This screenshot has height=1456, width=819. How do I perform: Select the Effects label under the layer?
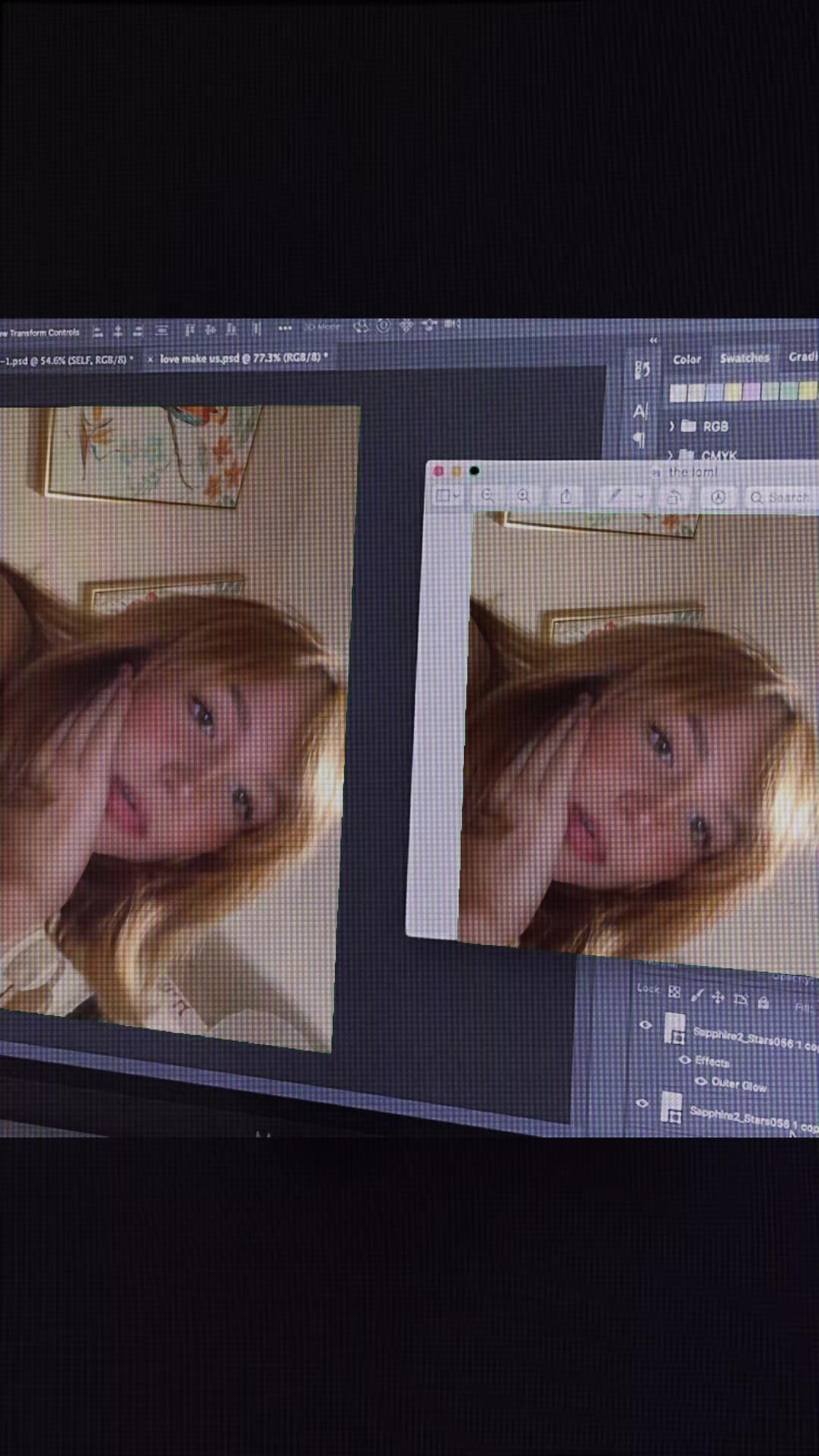tap(712, 1062)
